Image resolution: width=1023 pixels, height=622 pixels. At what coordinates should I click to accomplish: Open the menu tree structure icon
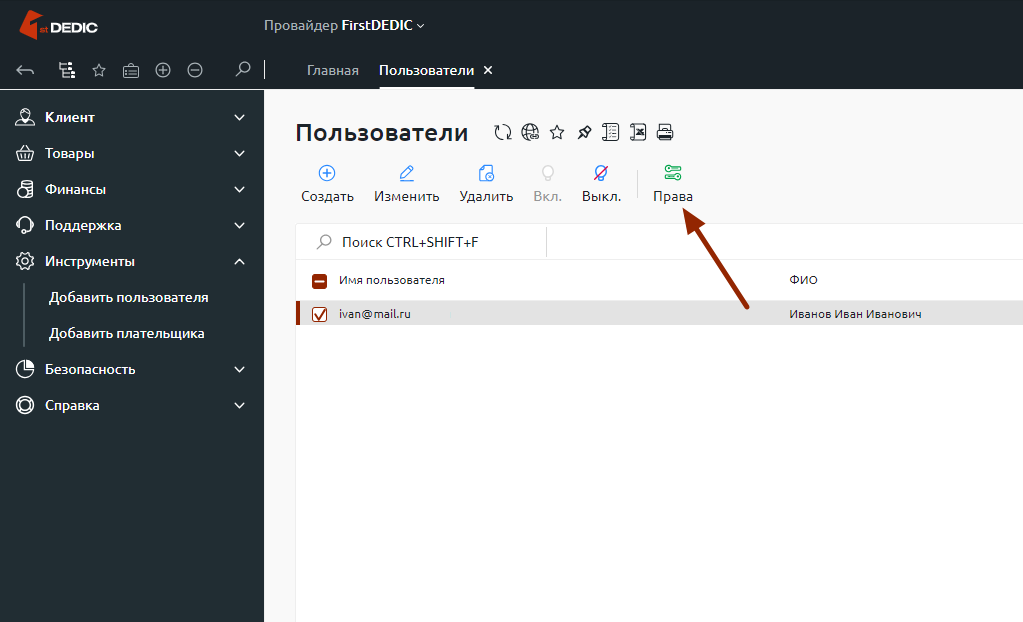pyautogui.click(x=67, y=70)
